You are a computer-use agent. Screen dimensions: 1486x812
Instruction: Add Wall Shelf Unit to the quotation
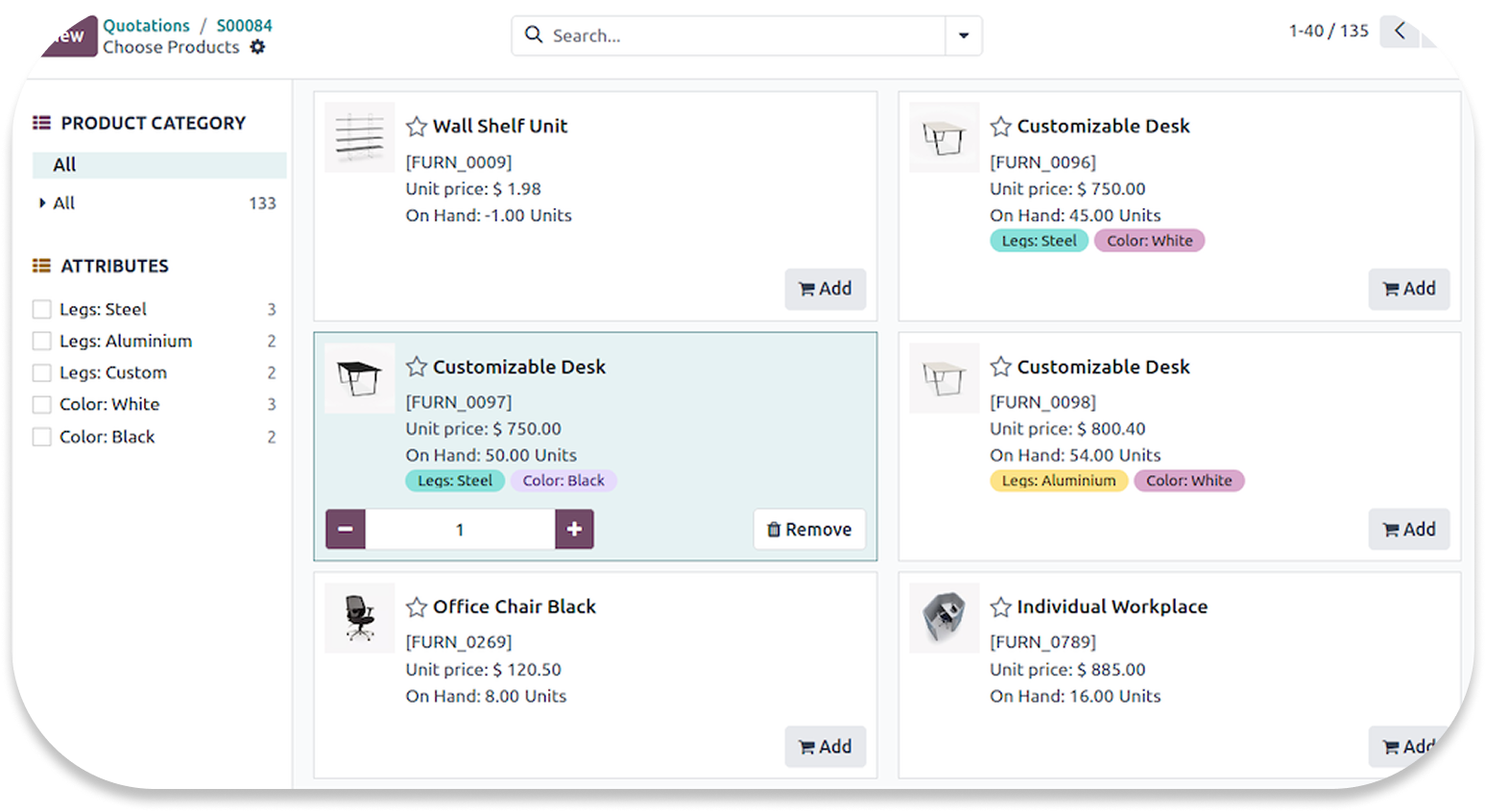[x=825, y=289]
